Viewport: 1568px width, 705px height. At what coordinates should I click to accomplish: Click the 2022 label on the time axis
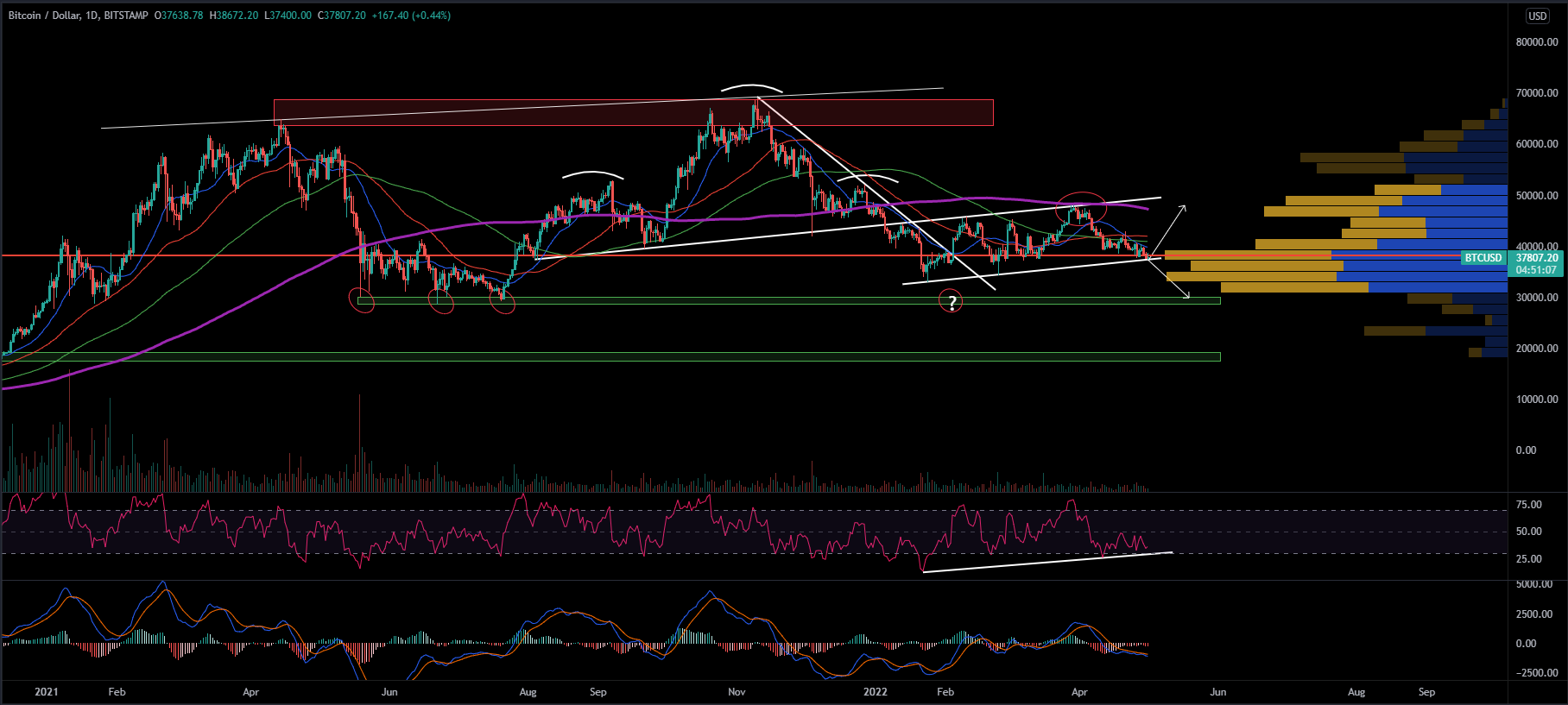[875, 691]
